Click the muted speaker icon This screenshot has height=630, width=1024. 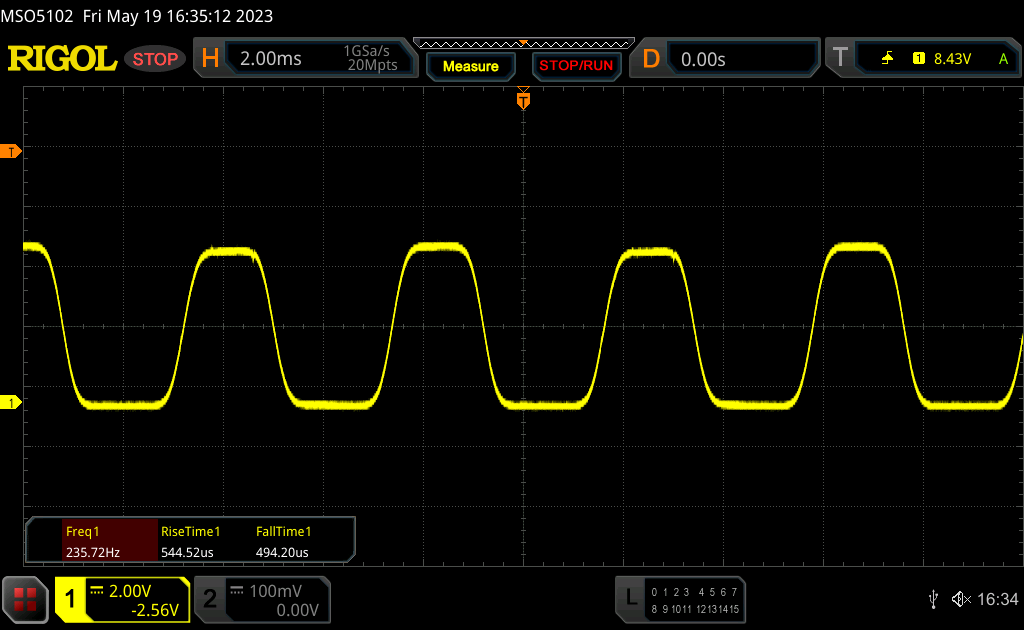(x=960, y=599)
